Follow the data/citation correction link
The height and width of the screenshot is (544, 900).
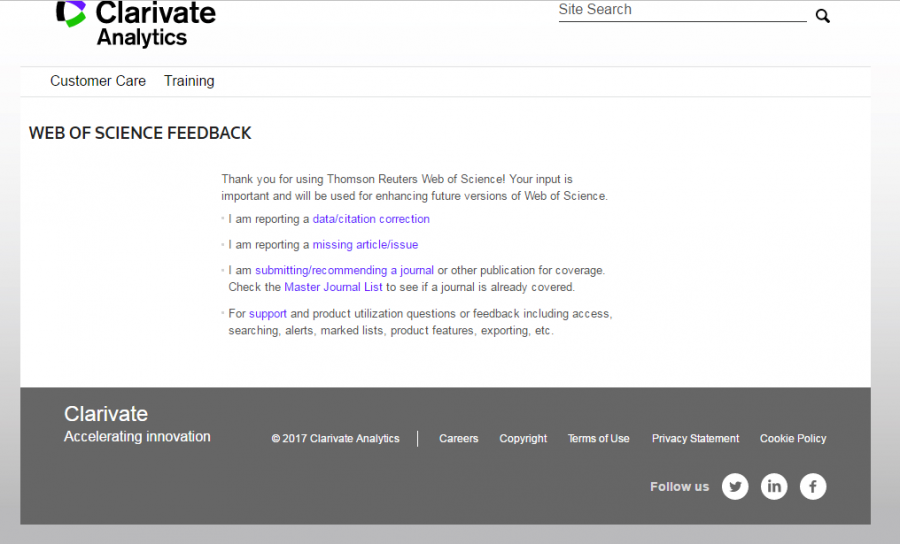tap(371, 219)
